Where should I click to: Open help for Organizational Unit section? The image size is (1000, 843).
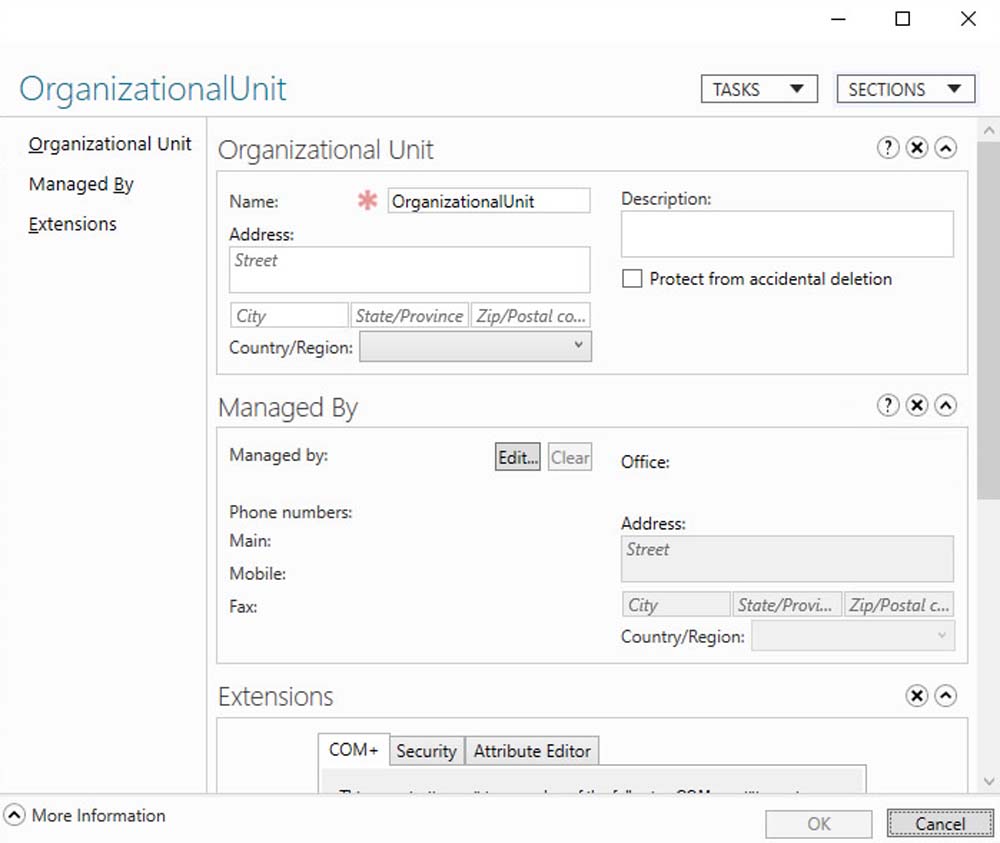pyautogui.click(x=887, y=148)
